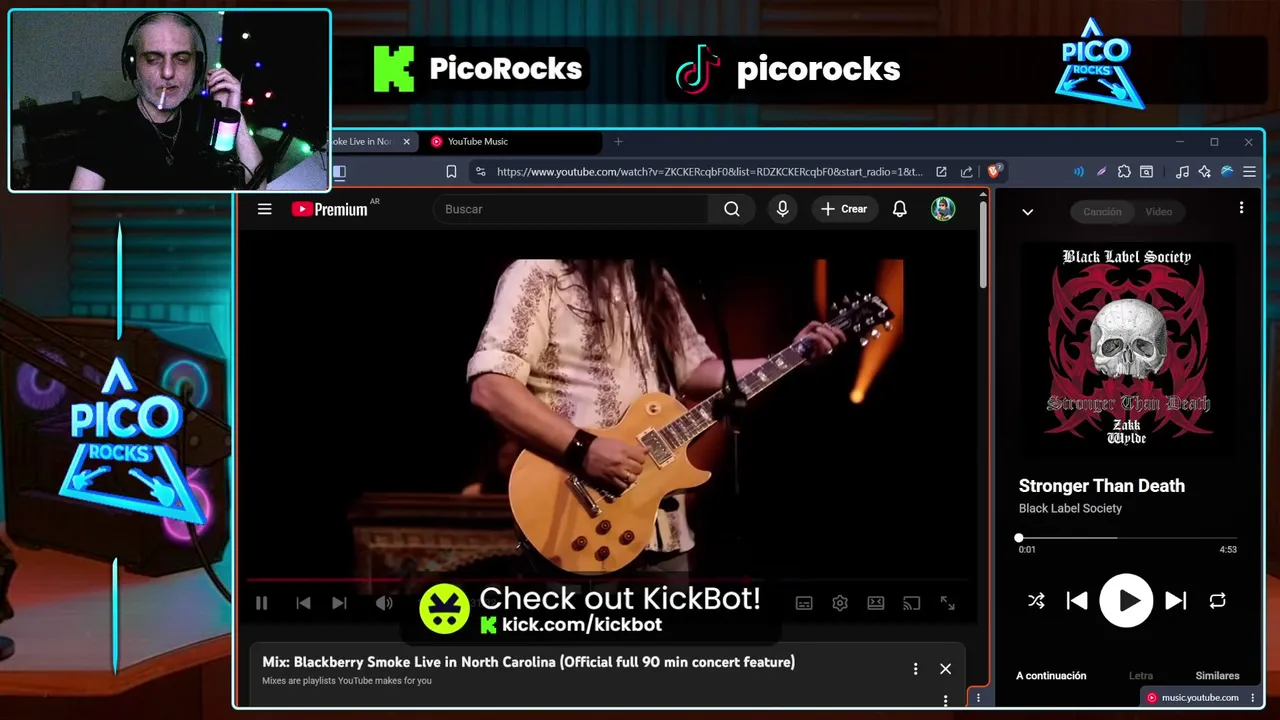The image size is (1280, 720).
Task: Bookmark this page from address bar
Action: click(x=451, y=172)
